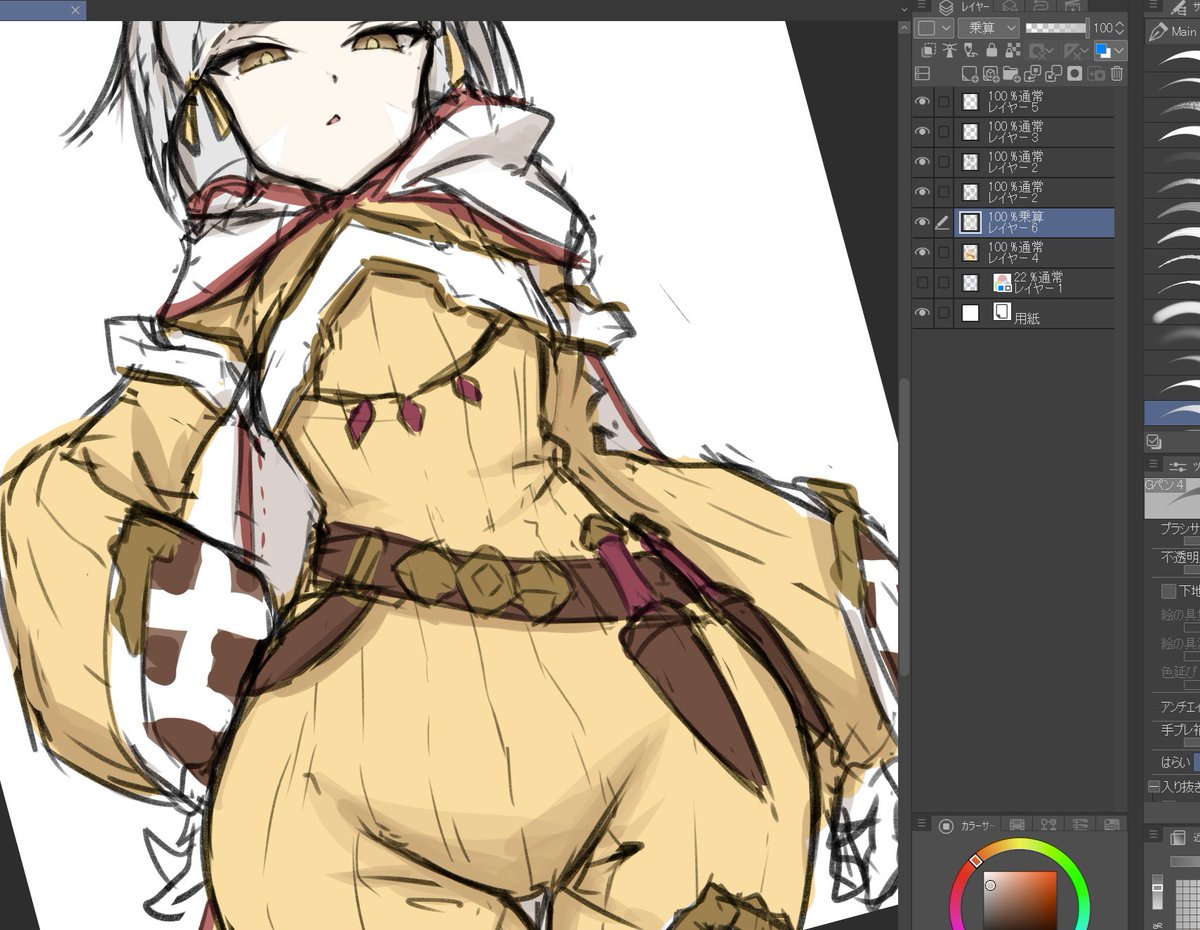Screen dimensions: 1200x930
Task: Open the tool property panel hamburger menu
Action: click(1154, 463)
